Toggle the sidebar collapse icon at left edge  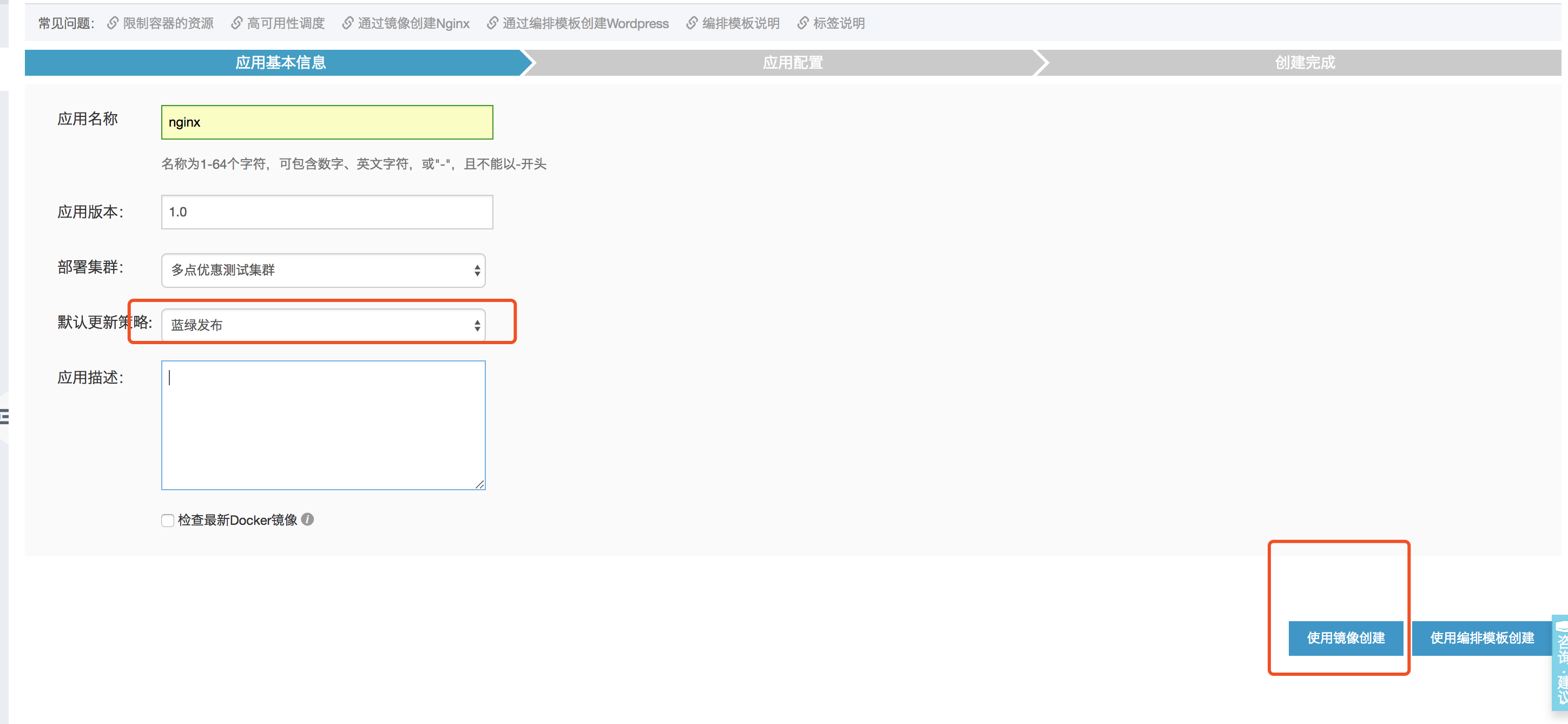[x=4, y=417]
